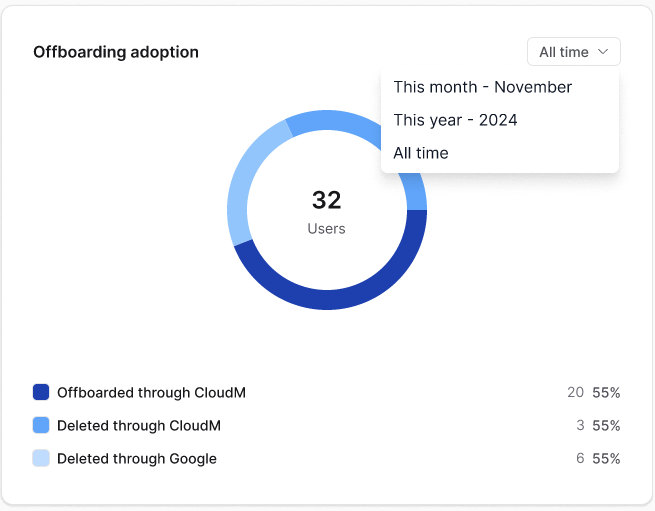
Task: Click the pale blue Deleted through Google swatch
Action: [x=41, y=458]
